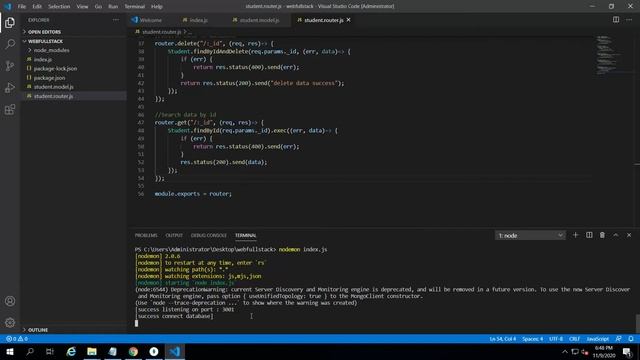Launch Internet Explorer from taskbar

click(71, 351)
